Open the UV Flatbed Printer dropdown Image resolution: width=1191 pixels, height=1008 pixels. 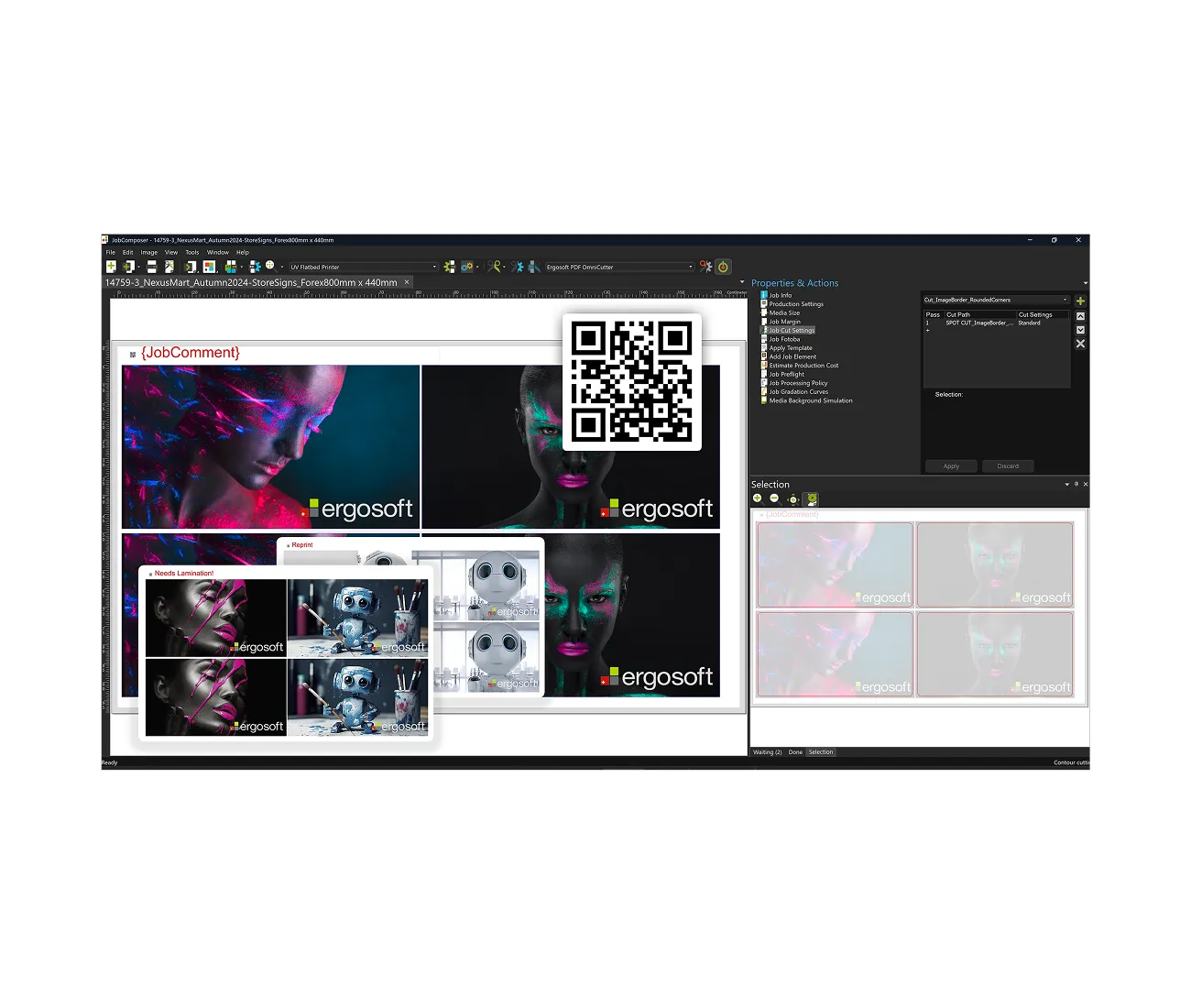(x=363, y=267)
